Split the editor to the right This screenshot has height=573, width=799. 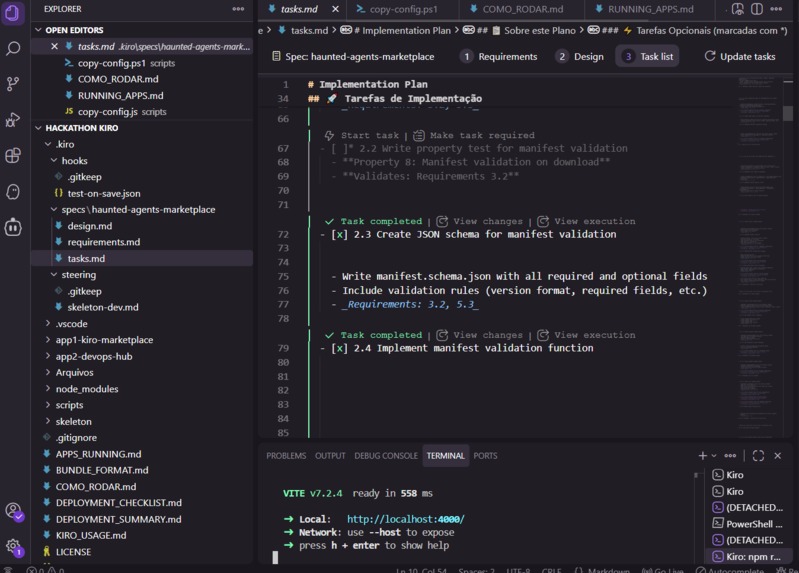[757, 9]
